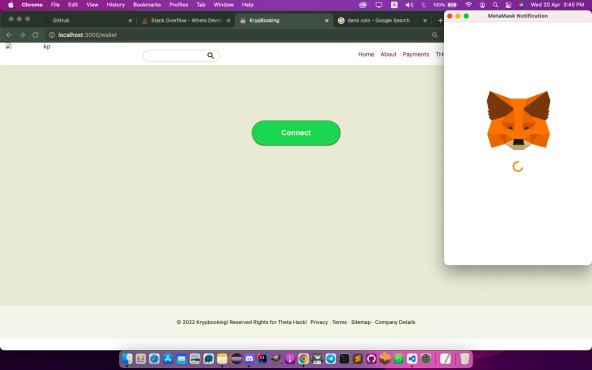This screenshot has height=370, width=592.
Task: Open the Help menu
Action: tap(248, 5)
